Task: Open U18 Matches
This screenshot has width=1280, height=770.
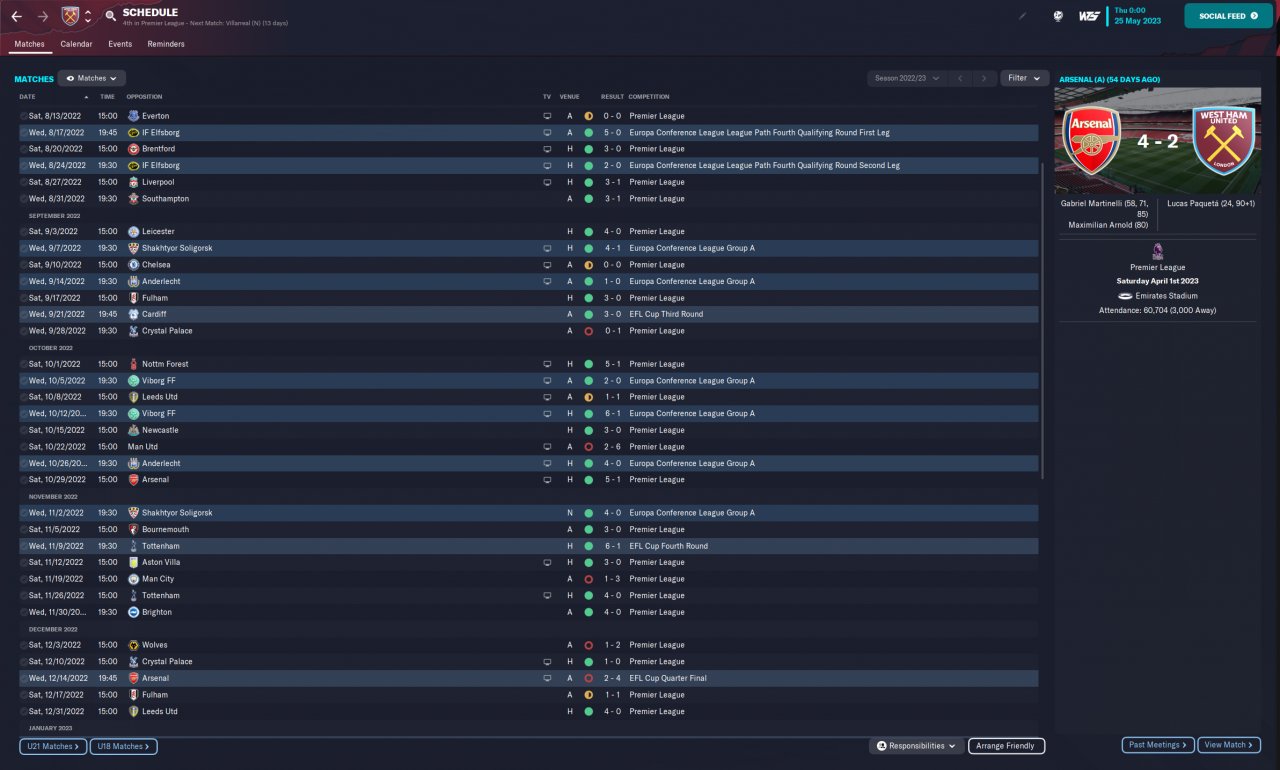Action: pos(123,746)
